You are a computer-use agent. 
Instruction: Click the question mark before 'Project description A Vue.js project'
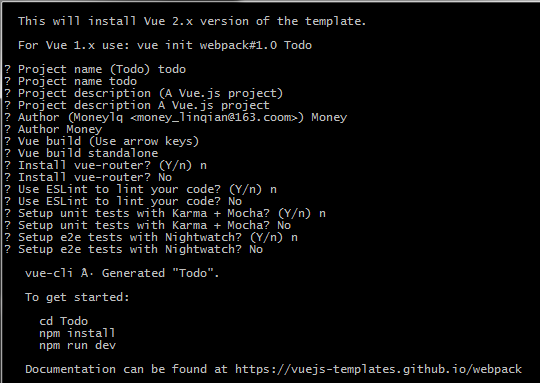click(x=8, y=105)
